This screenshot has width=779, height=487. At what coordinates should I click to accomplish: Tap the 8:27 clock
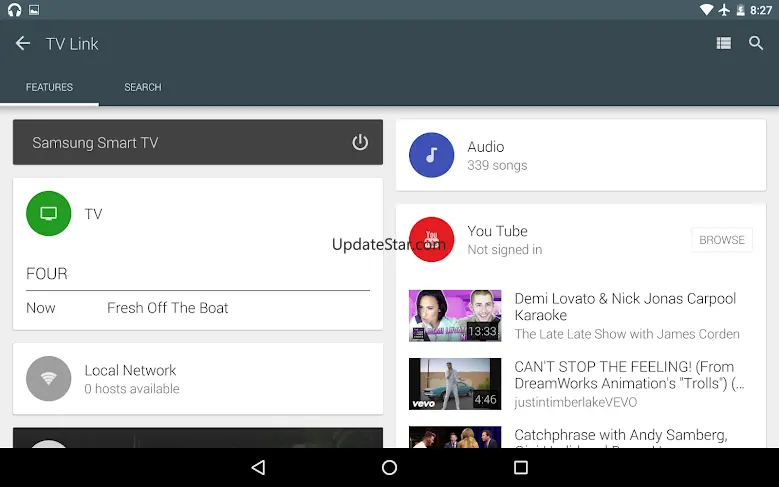[761, 10]
